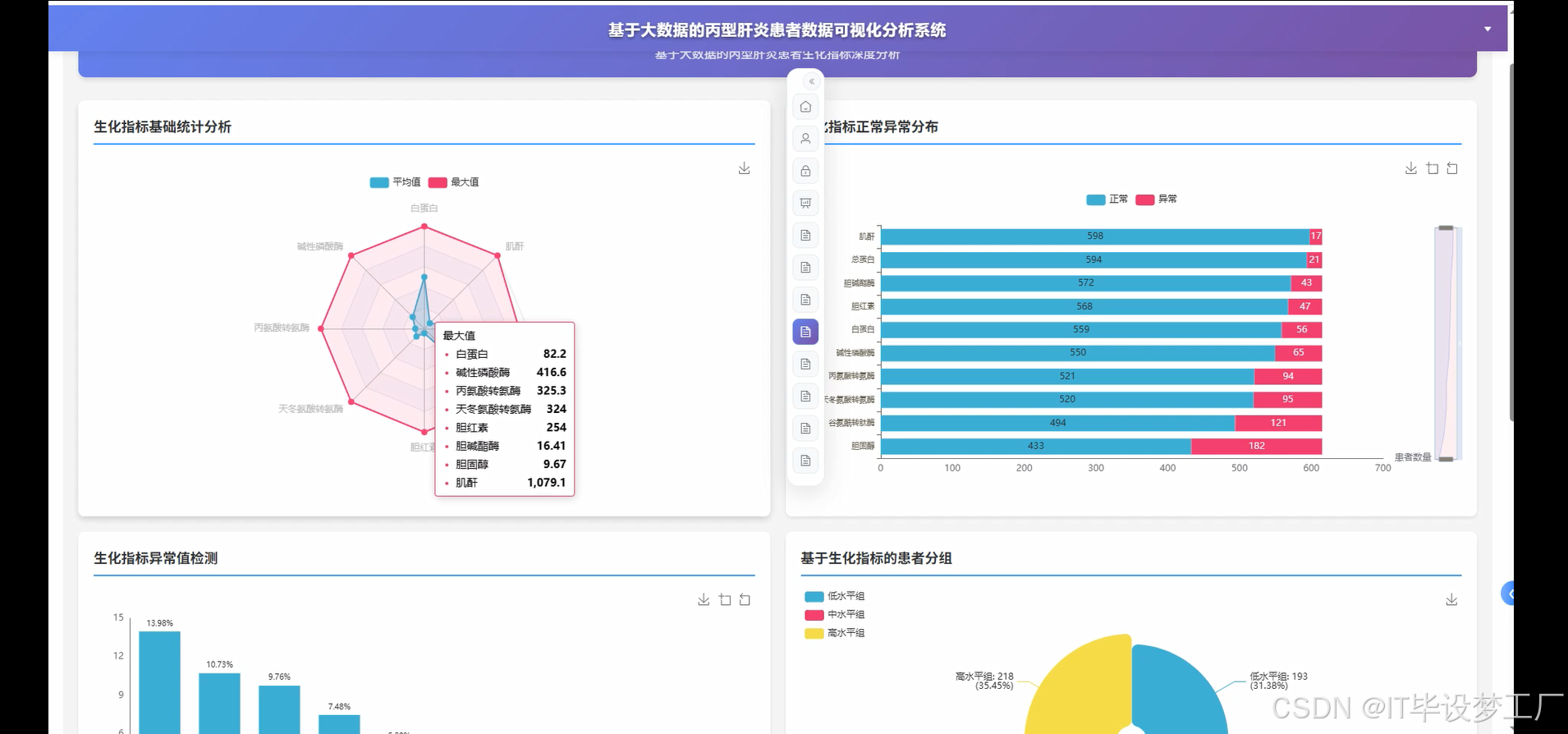Activate area zoom on 生化指标异常值检测 chart

click(x=724, y=600)
